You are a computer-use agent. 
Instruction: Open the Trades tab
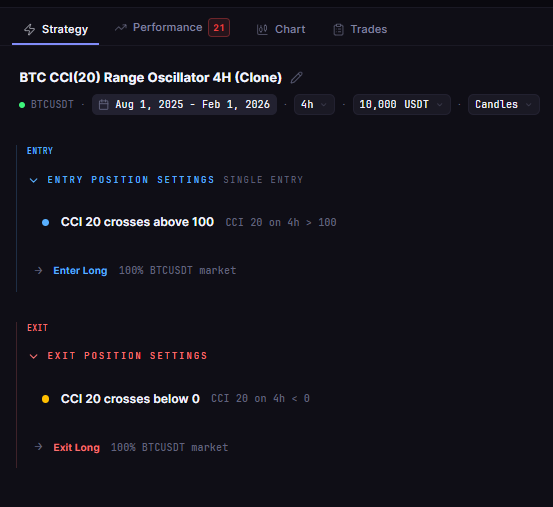click(x=360, y=29)
